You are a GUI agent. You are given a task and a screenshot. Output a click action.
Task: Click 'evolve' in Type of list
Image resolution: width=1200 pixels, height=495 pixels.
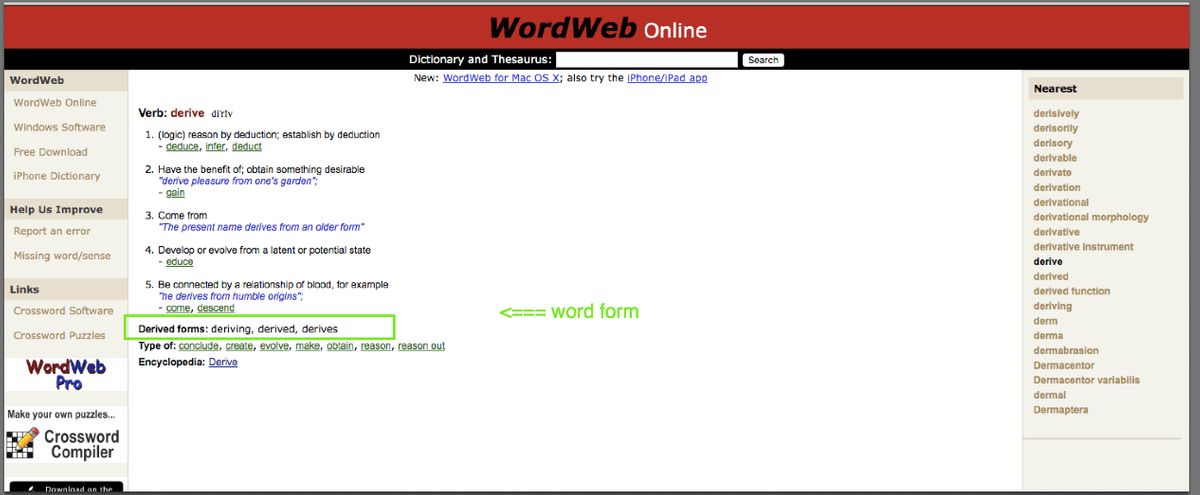pyautogui.click(x=274, y=346)
